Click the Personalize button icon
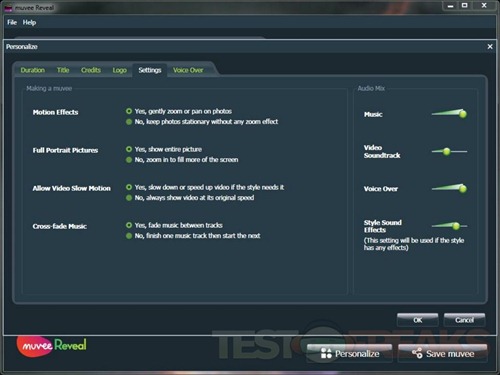This screenshot has width=500, height=375. pyautogui.click(x=326, y=353)
